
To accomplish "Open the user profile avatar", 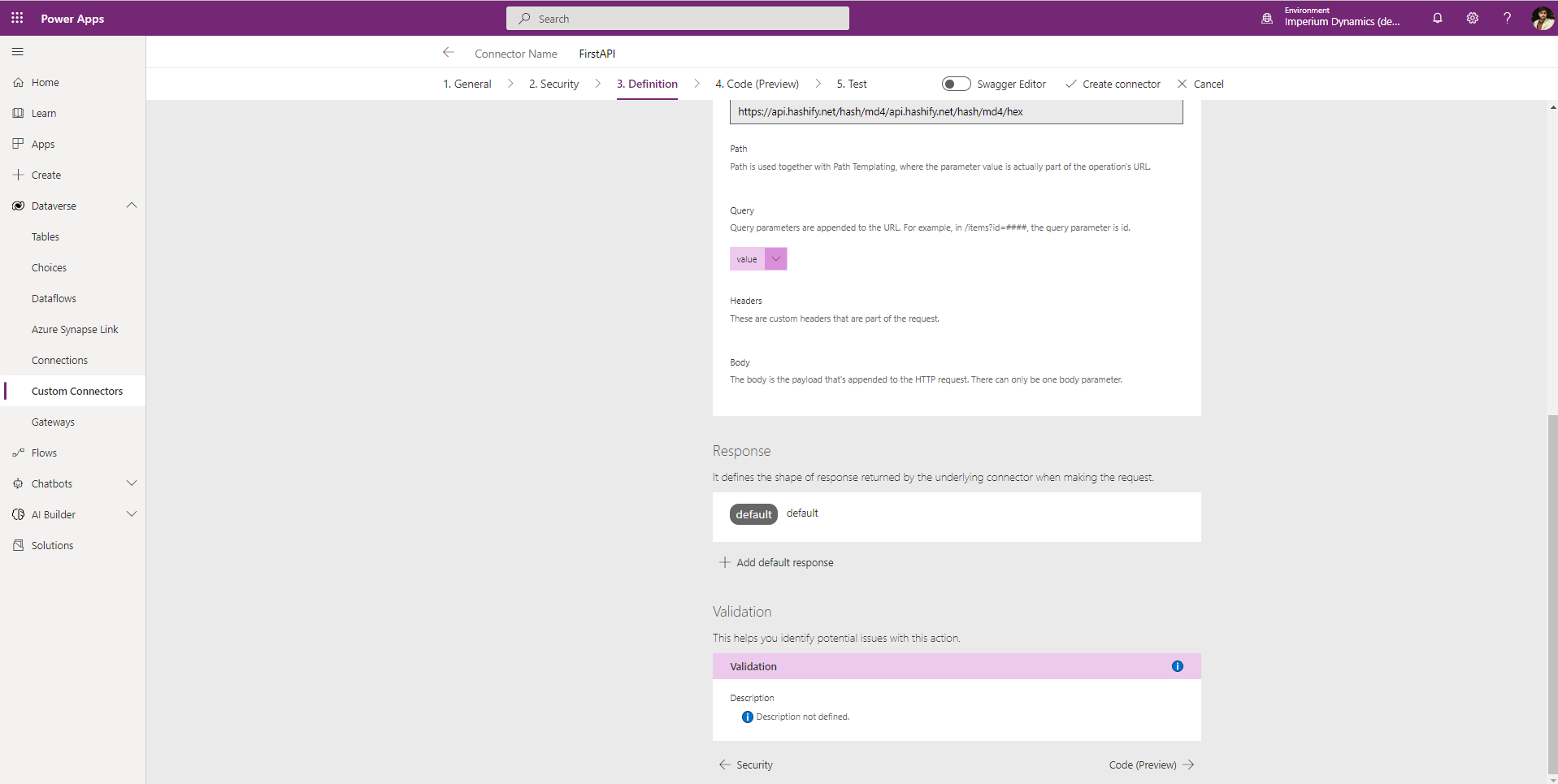I will (x=1542, y=18).
